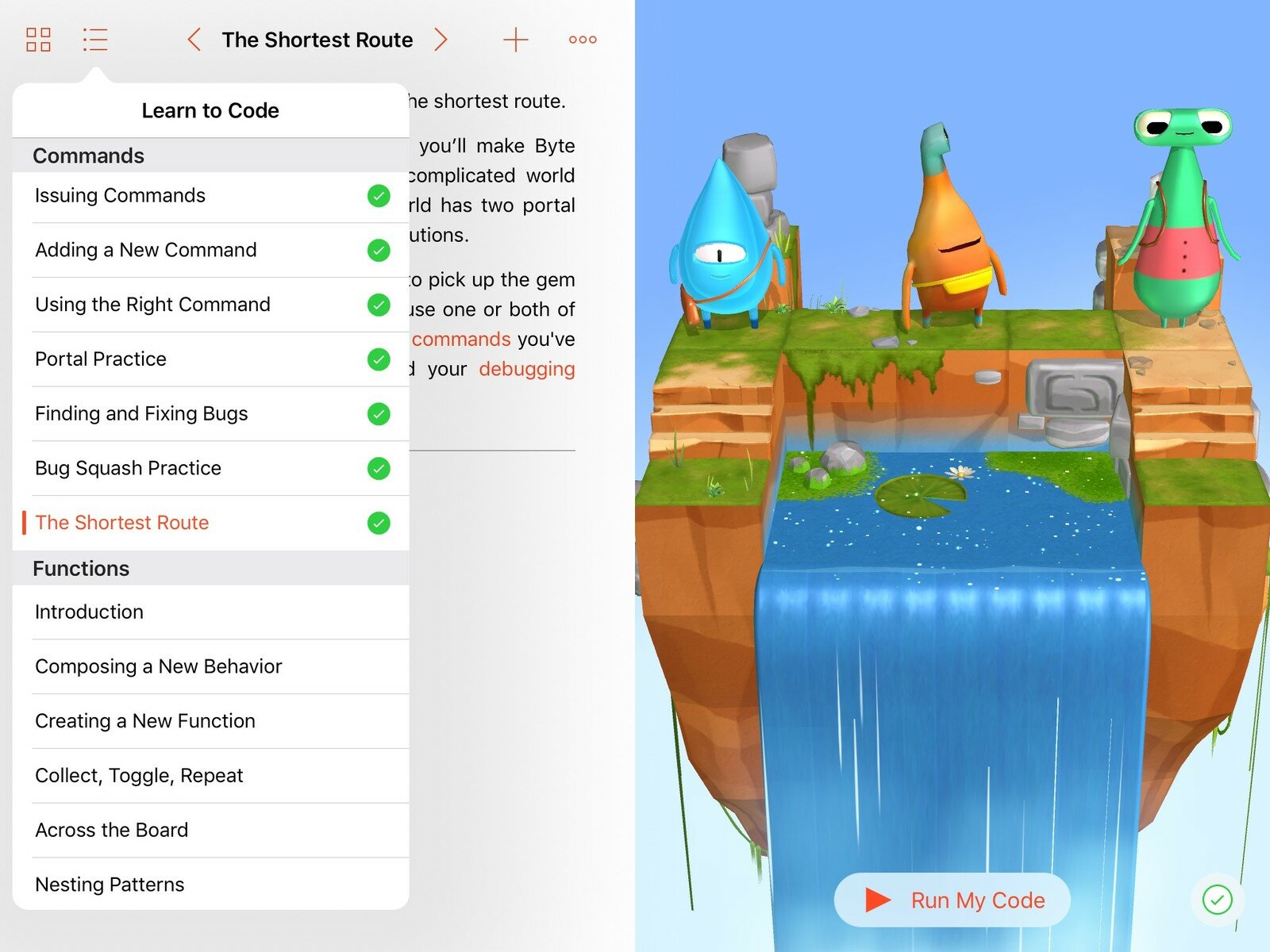Open Creating a New Function page
The height and width of the screenshot is (952, 1270).
pyautogui.click(x=211, y=721)
